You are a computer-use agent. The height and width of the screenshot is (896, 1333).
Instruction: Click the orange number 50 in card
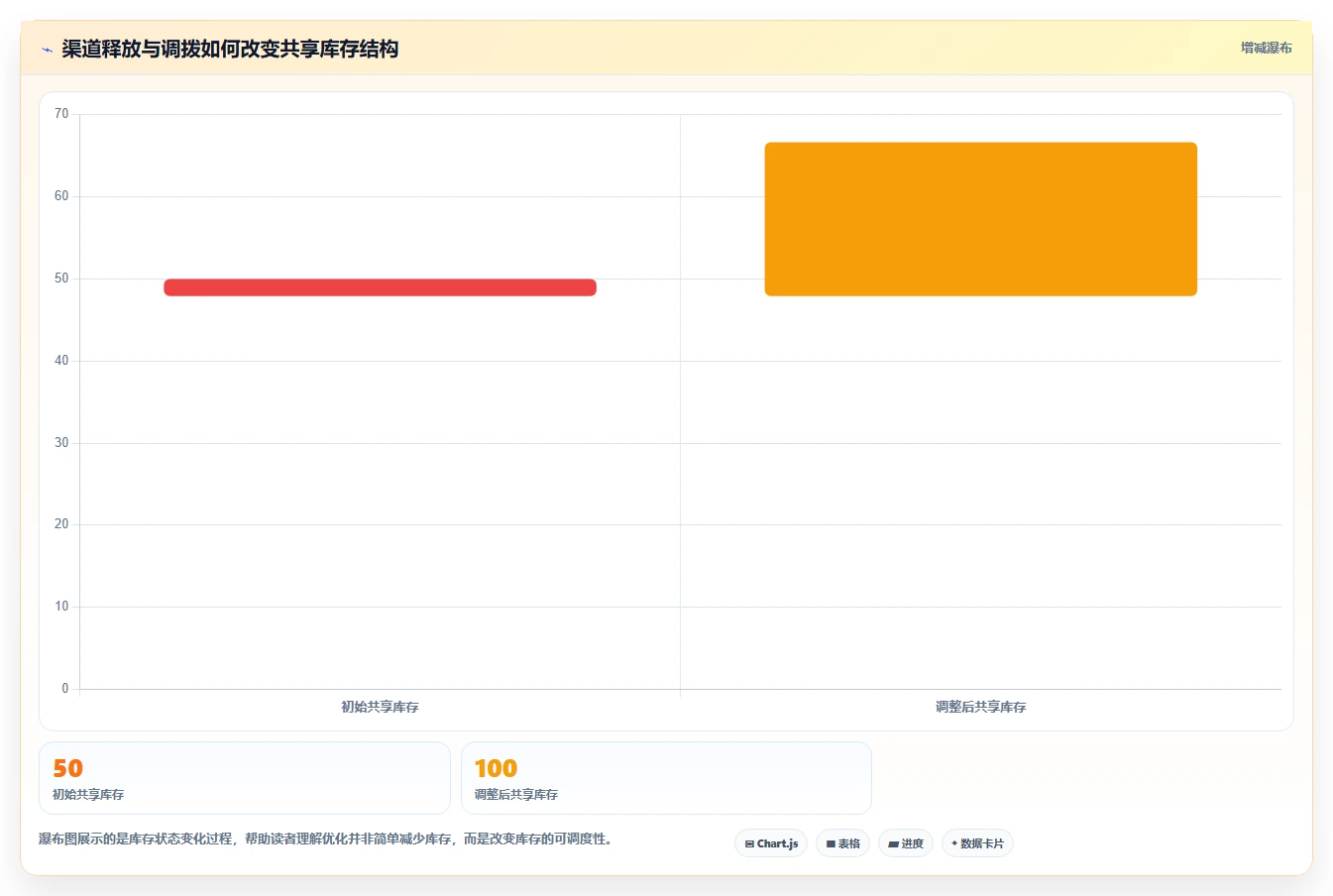[x=67, y=768]
